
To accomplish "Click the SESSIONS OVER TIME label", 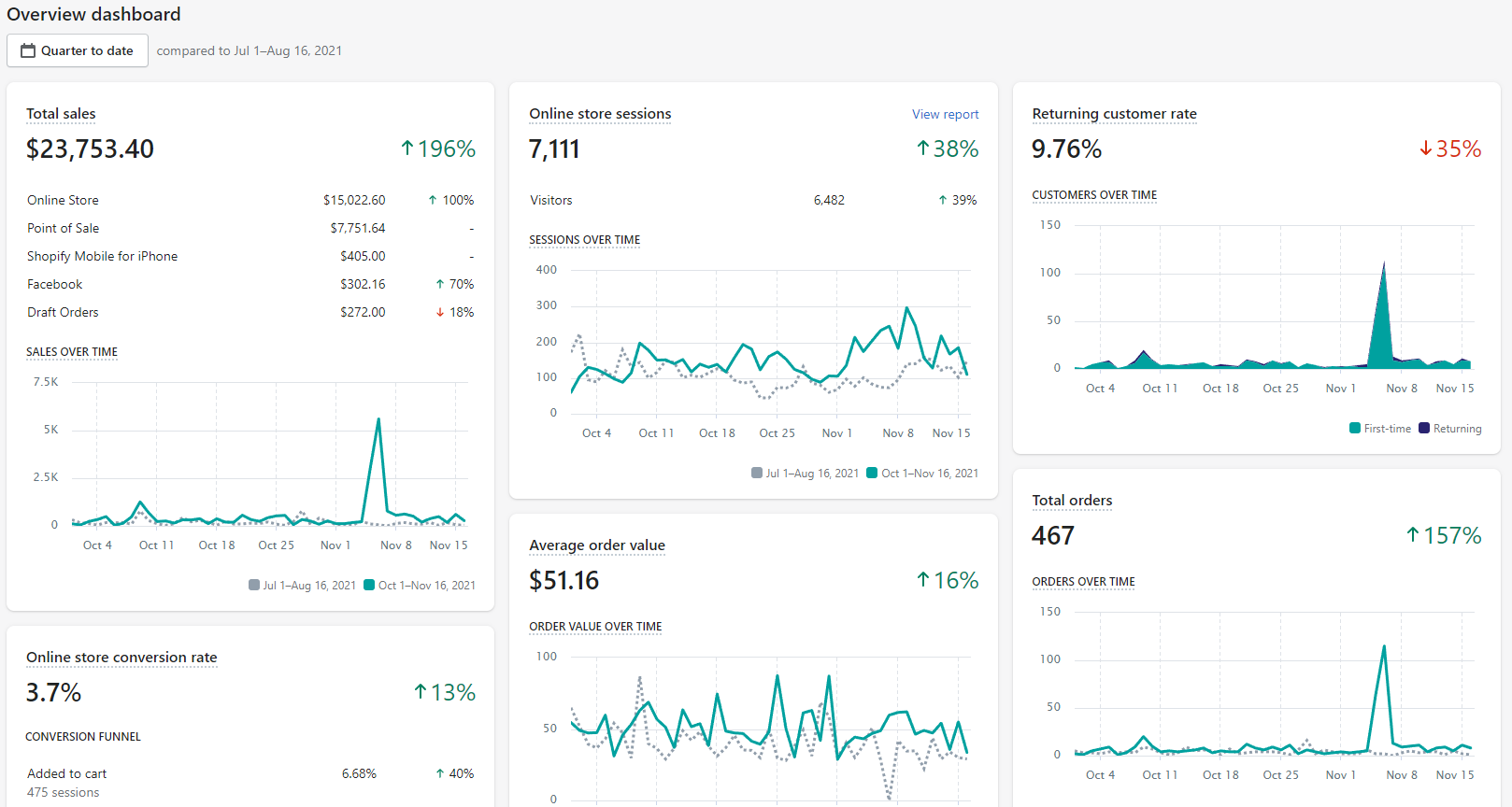I will 585,240.
